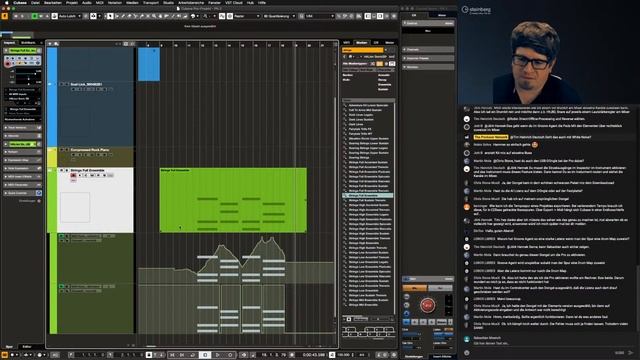Click the Control Room level slider bar

point(428,279)
